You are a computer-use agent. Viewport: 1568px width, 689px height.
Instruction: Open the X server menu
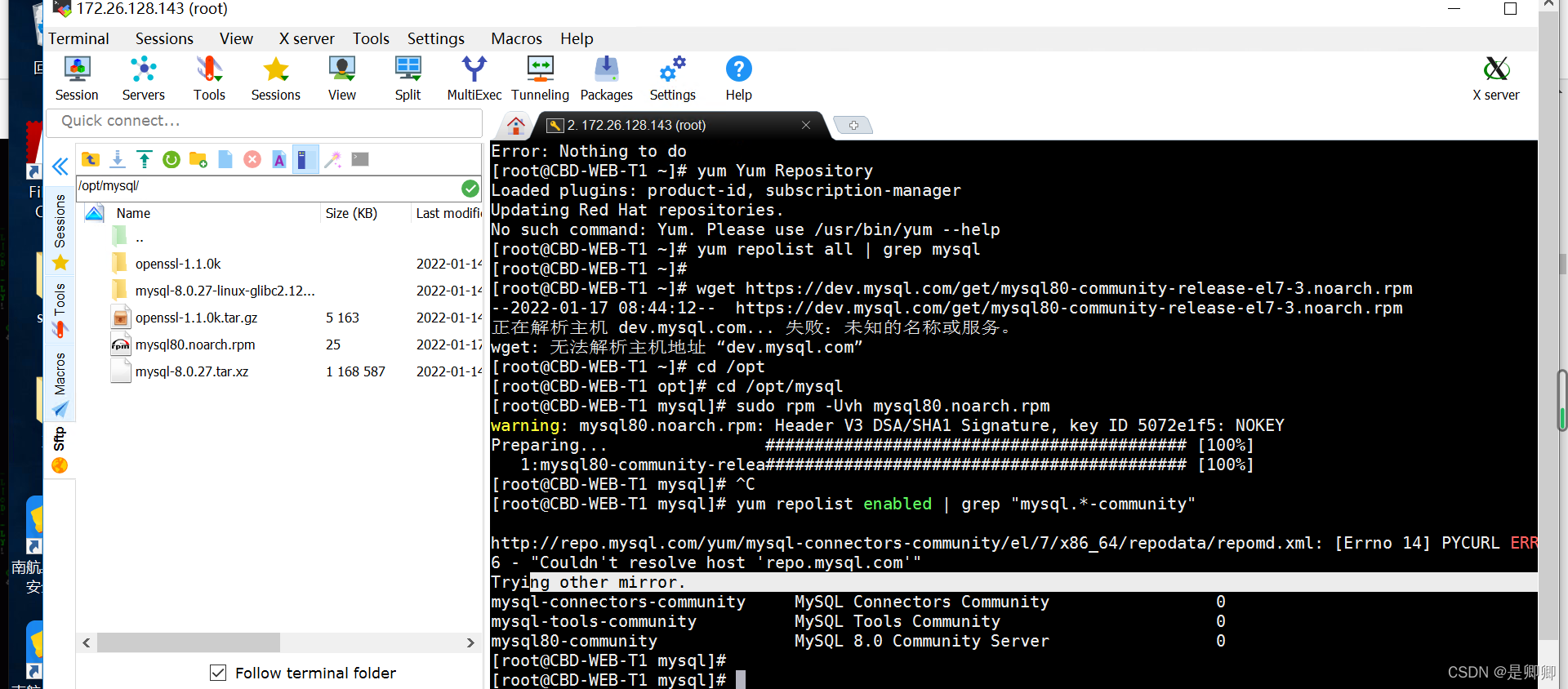pyautogui.click(x=306, y=38)
